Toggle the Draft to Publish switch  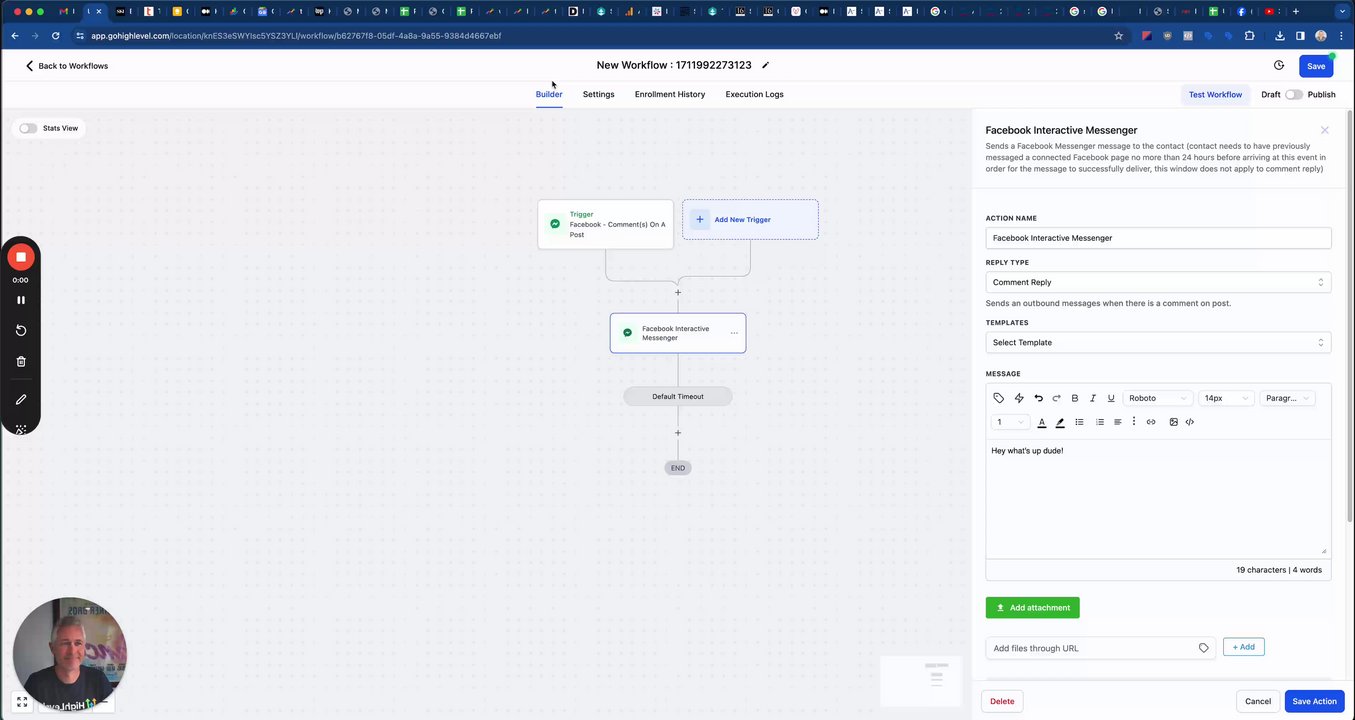click(1294, 94)
